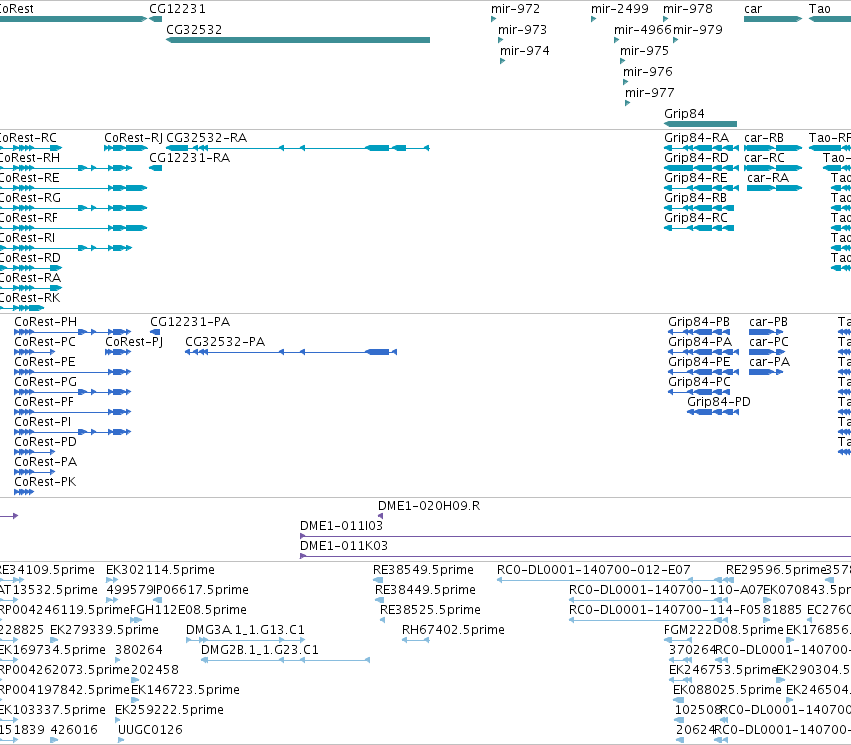This screenshot has width=851, height=745.
Task: Select the CoRest-RE transcript label
Action: 29,178
